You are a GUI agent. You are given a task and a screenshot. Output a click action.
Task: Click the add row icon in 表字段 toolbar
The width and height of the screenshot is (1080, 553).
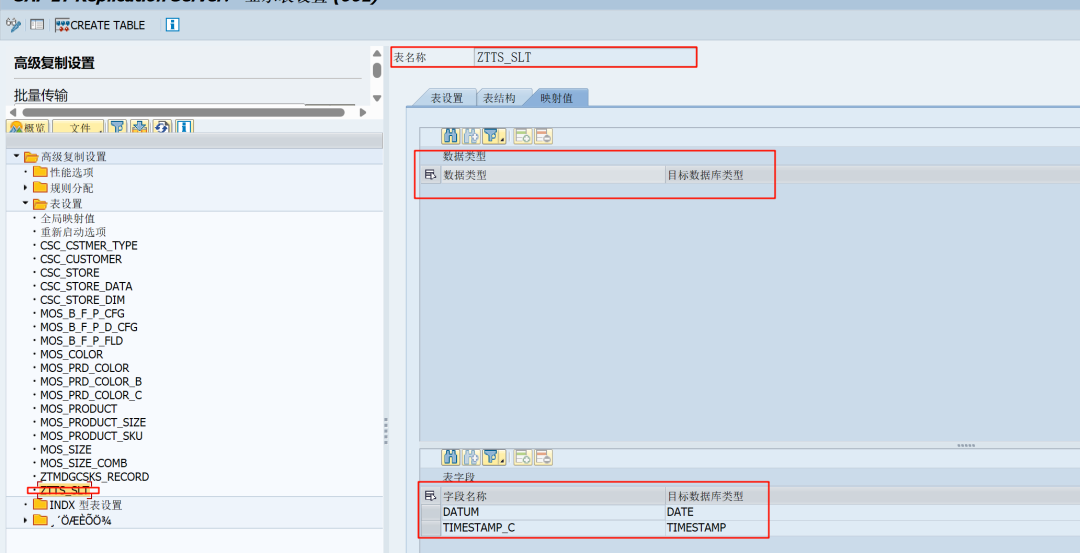[x=523, y=457]
